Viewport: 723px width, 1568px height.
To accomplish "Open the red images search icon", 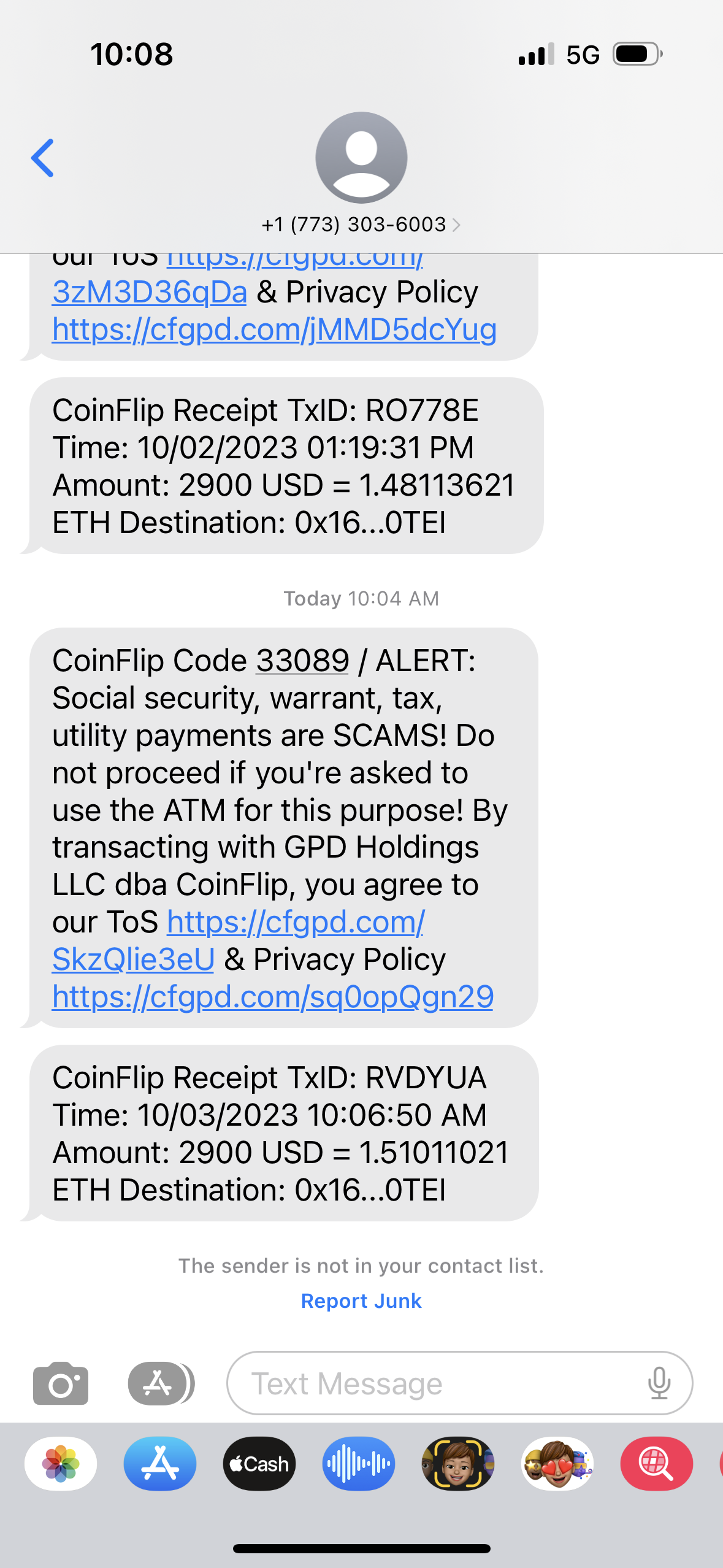I will point(656,1464).
